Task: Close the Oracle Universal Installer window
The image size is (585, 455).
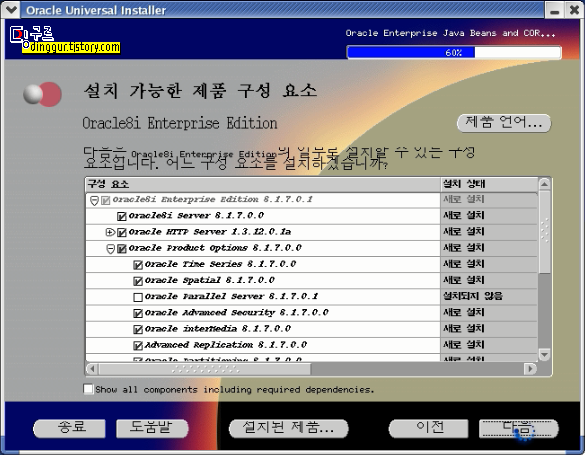Action: tap(574, 10)
